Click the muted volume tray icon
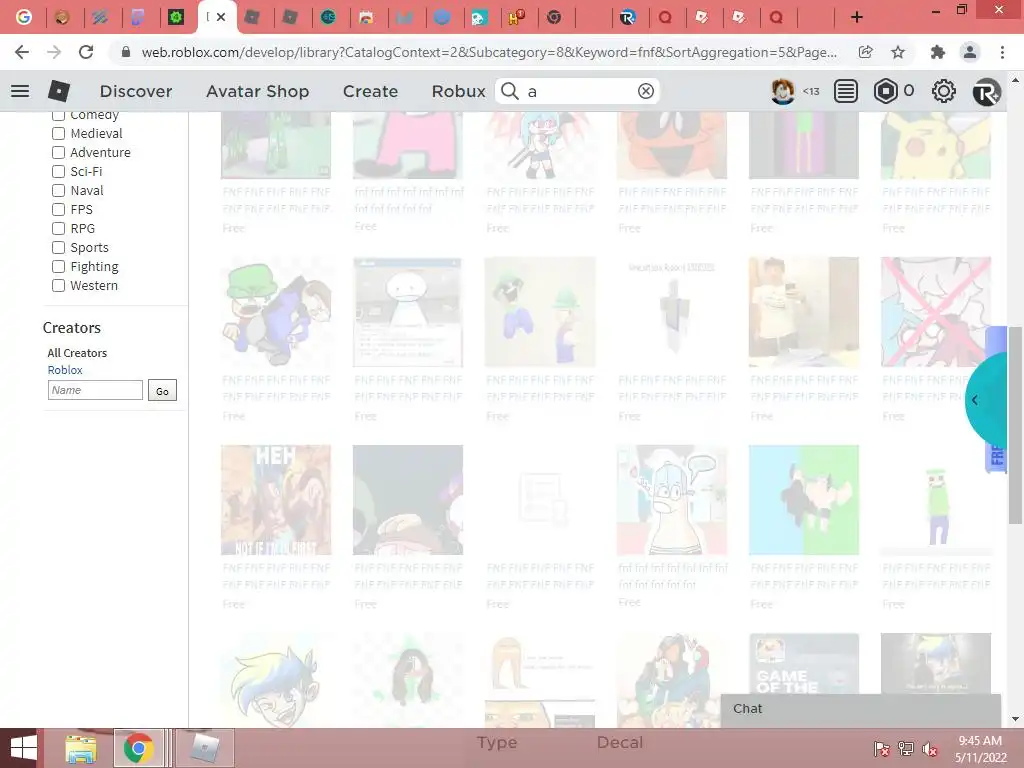The width and height of the screenshot is (1024, 768). [x=929, y=749]
